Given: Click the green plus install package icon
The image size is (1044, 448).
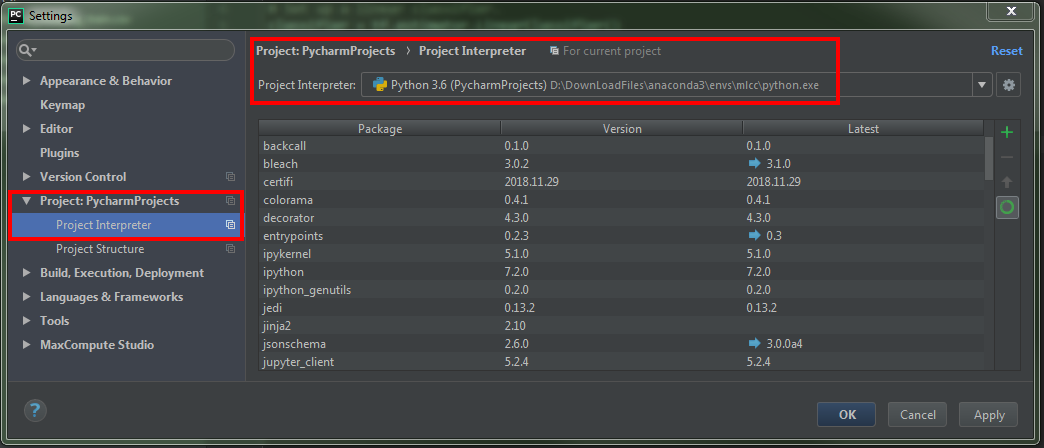Looking at the screenshot, I should [x=1007, y=132].
